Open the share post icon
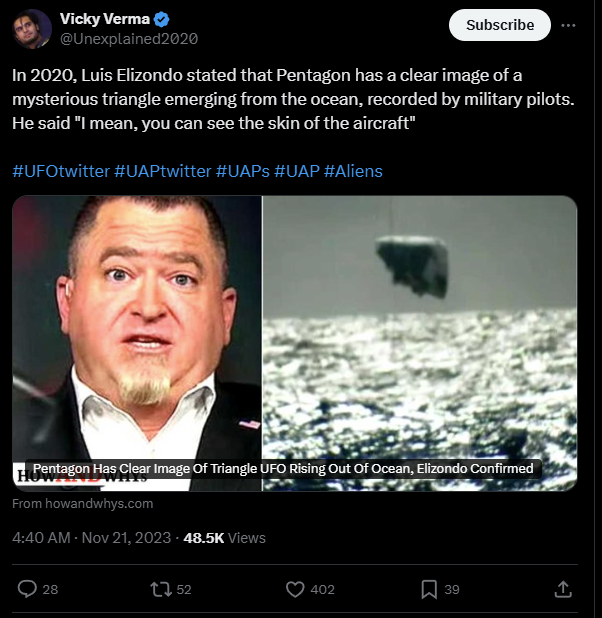 [x=563, y=589]
